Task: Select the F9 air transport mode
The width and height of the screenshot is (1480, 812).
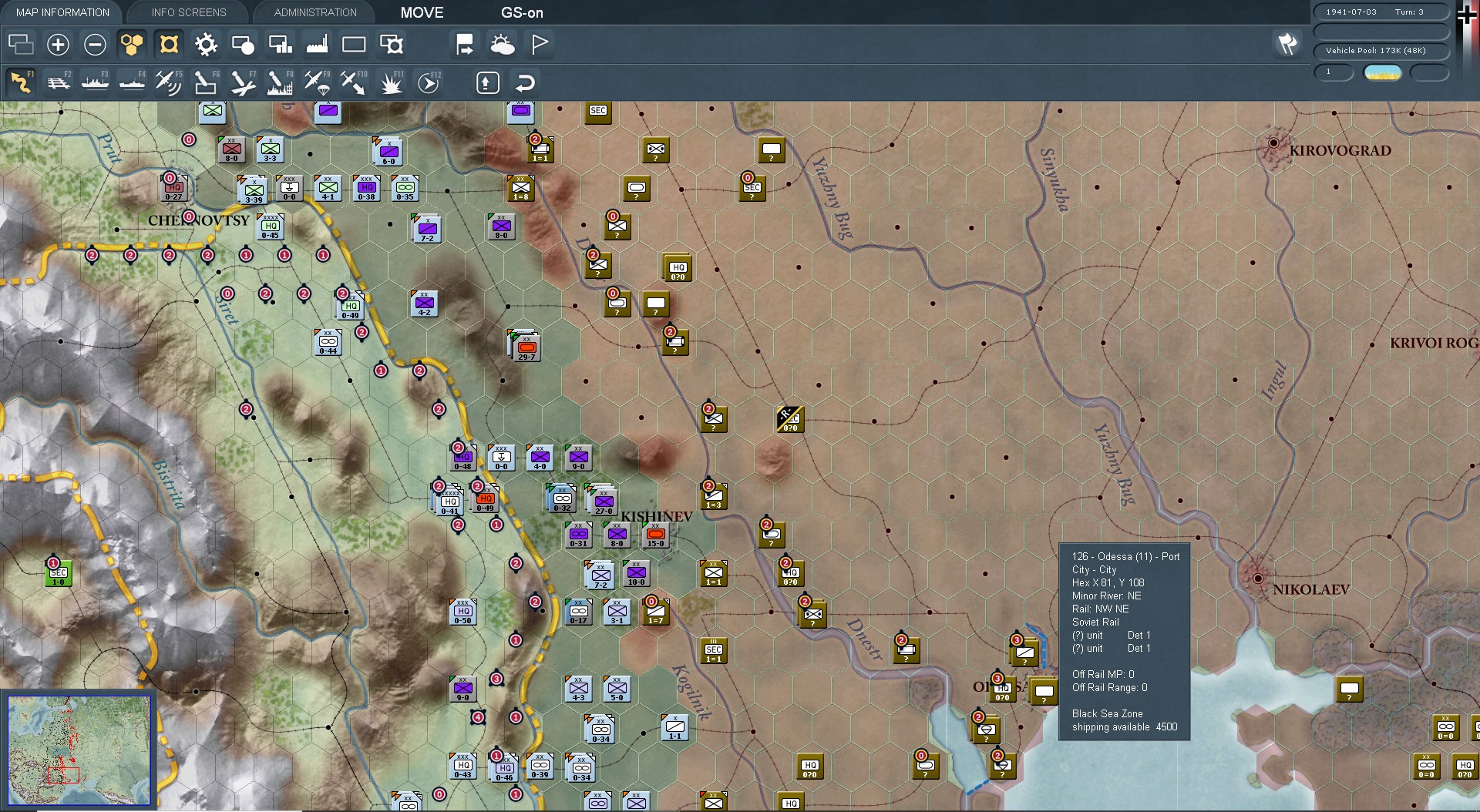Action: pyautogui.click(x=317, y=82)
